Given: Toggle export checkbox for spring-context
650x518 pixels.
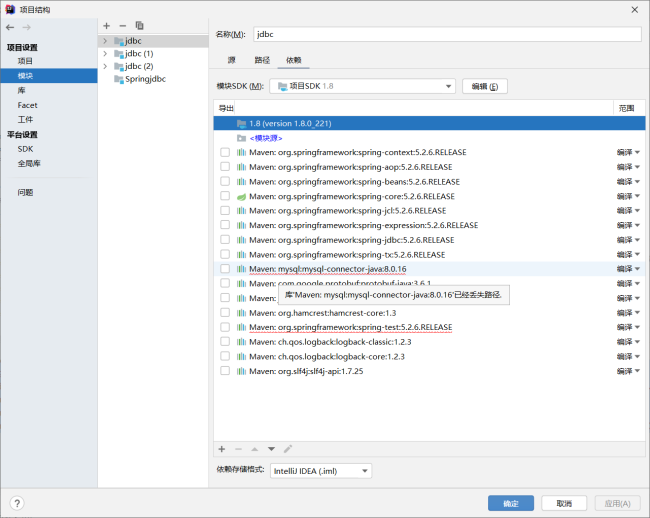Looking at the screenshot, I should click(x=225, y=152).
